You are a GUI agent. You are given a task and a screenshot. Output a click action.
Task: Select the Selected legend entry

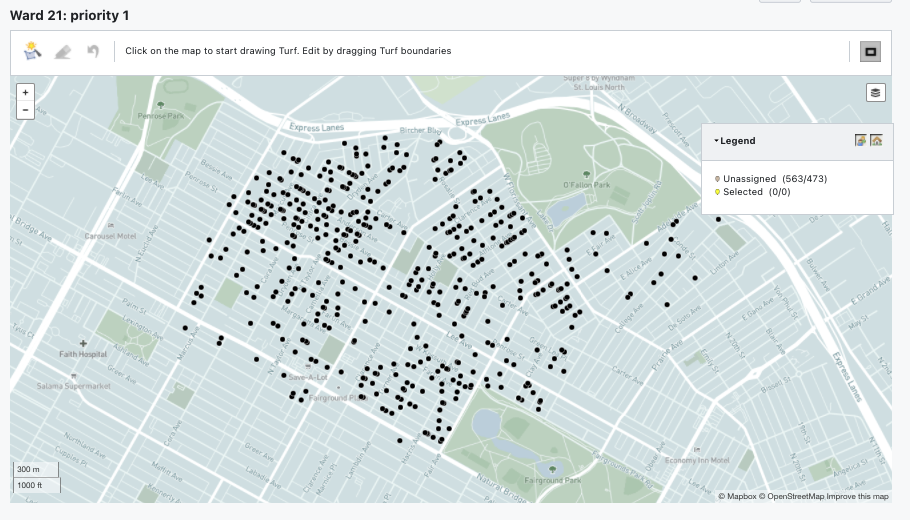(x=756, y=192)
